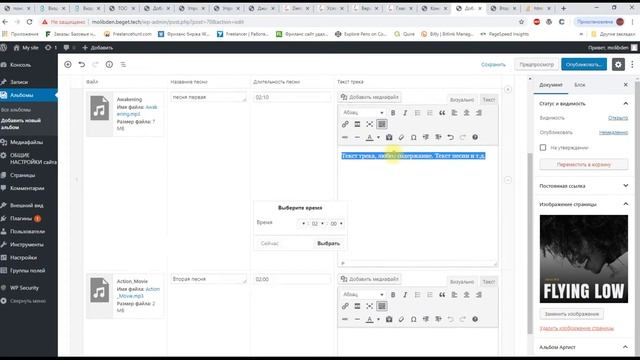Click Replace image button
The image size is (640, 360).
571,314
